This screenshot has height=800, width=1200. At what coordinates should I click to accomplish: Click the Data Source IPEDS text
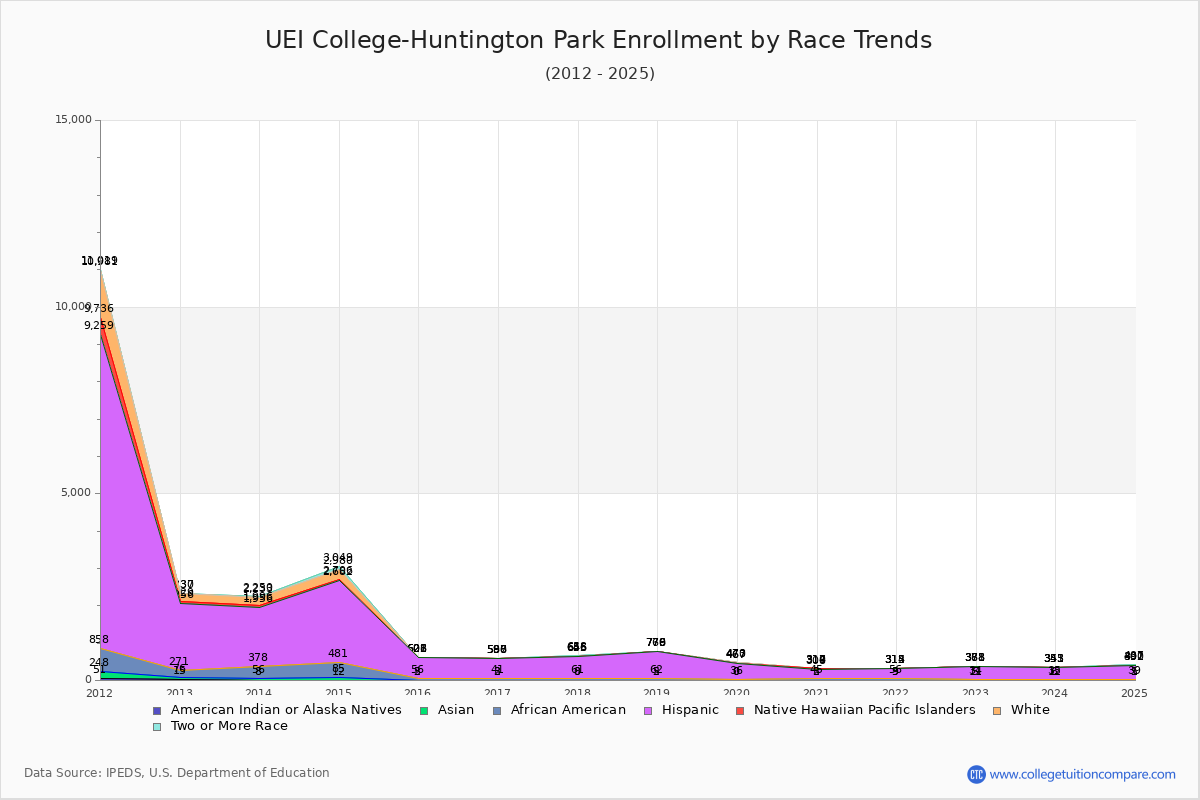177,773
